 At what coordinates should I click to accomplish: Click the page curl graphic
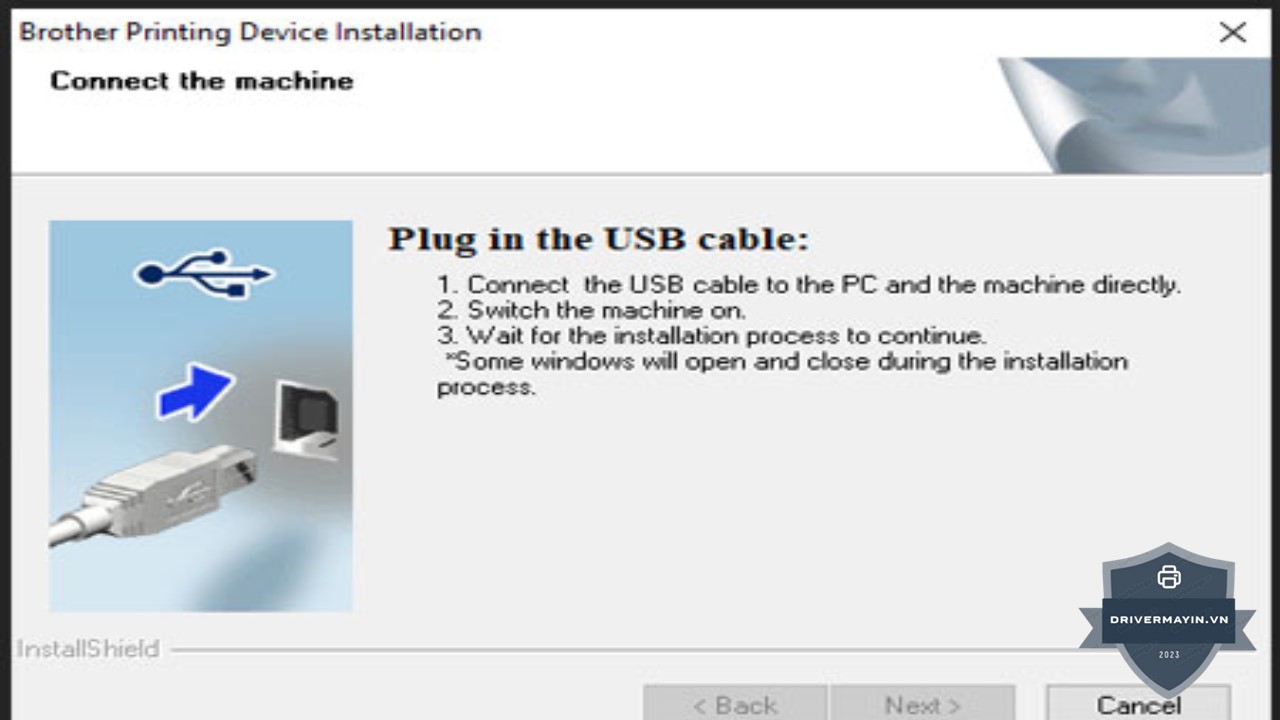click(x=1130, y=115)
